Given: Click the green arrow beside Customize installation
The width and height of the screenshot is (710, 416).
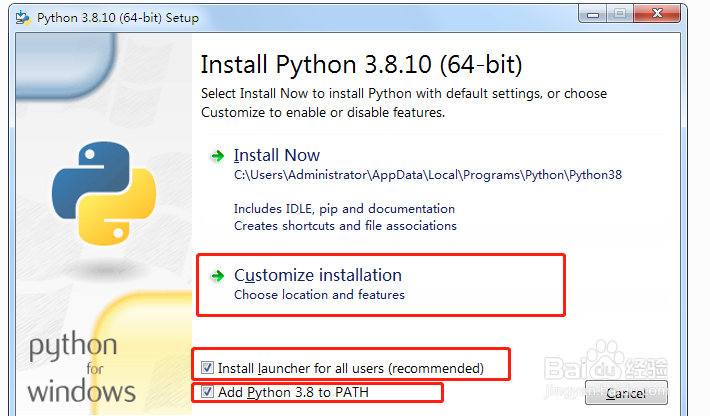Looking at the screenshot, I should (x=218, y=276).
